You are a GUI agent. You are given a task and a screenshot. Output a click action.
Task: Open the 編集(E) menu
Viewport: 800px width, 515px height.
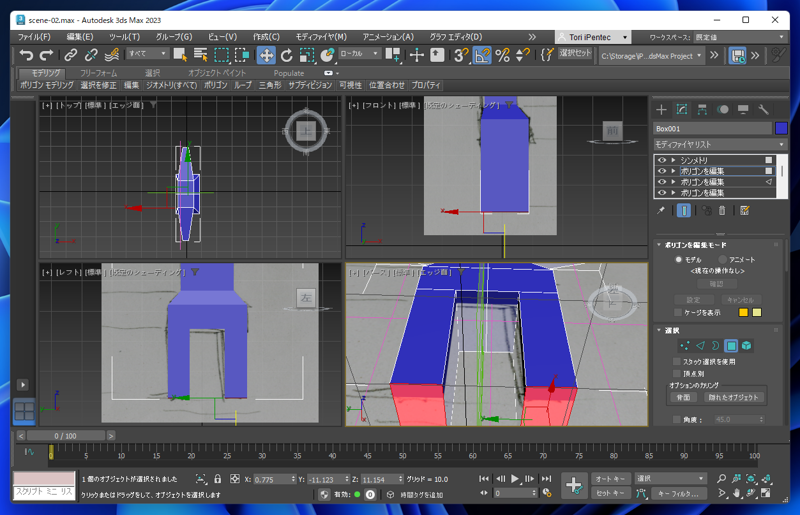point(80,37)
